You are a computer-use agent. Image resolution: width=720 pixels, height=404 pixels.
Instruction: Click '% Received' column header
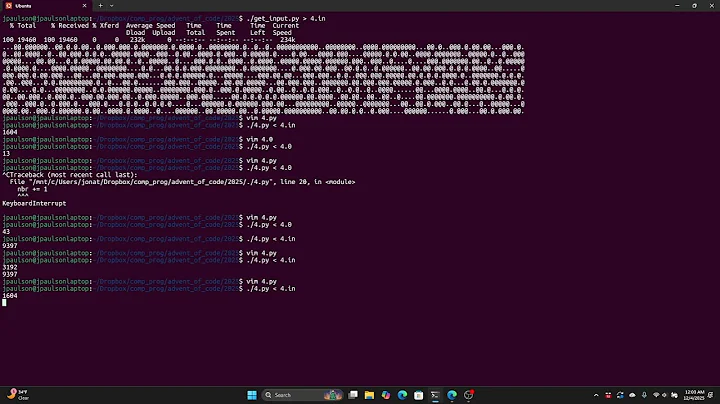point(70,26)
